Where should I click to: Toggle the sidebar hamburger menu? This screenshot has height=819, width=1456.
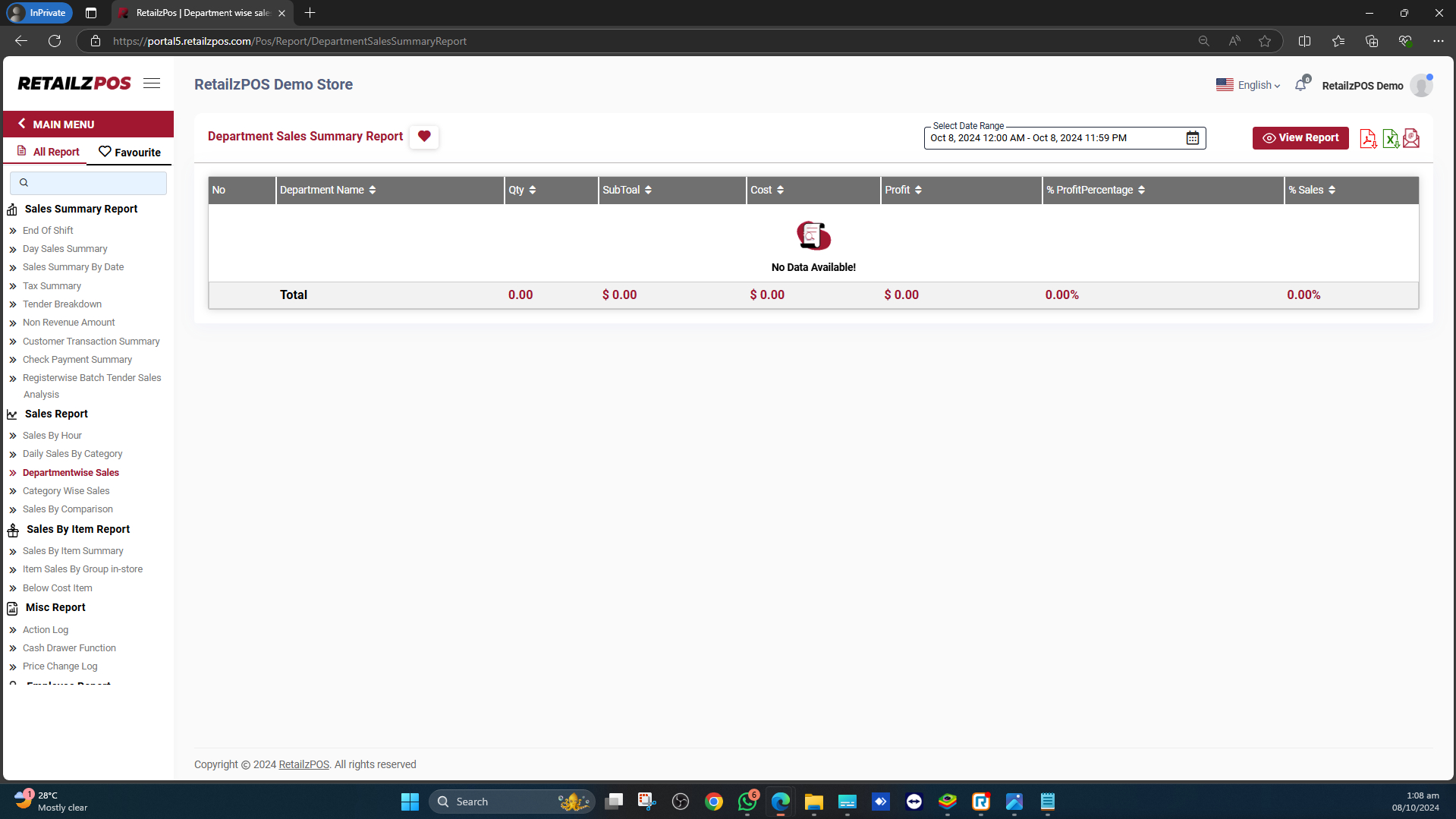point(151,83)
